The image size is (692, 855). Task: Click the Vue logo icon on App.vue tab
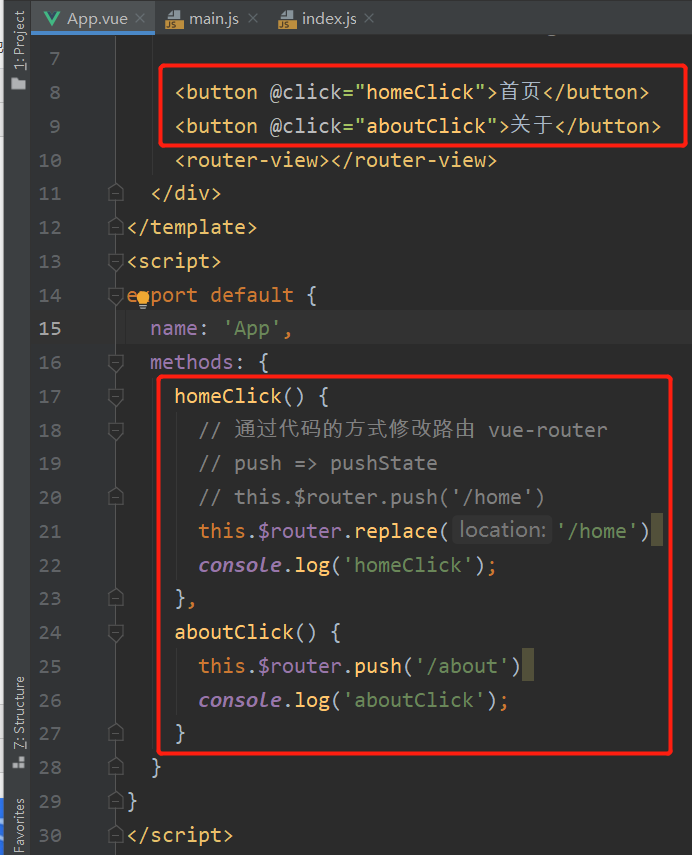coord(52,19)
